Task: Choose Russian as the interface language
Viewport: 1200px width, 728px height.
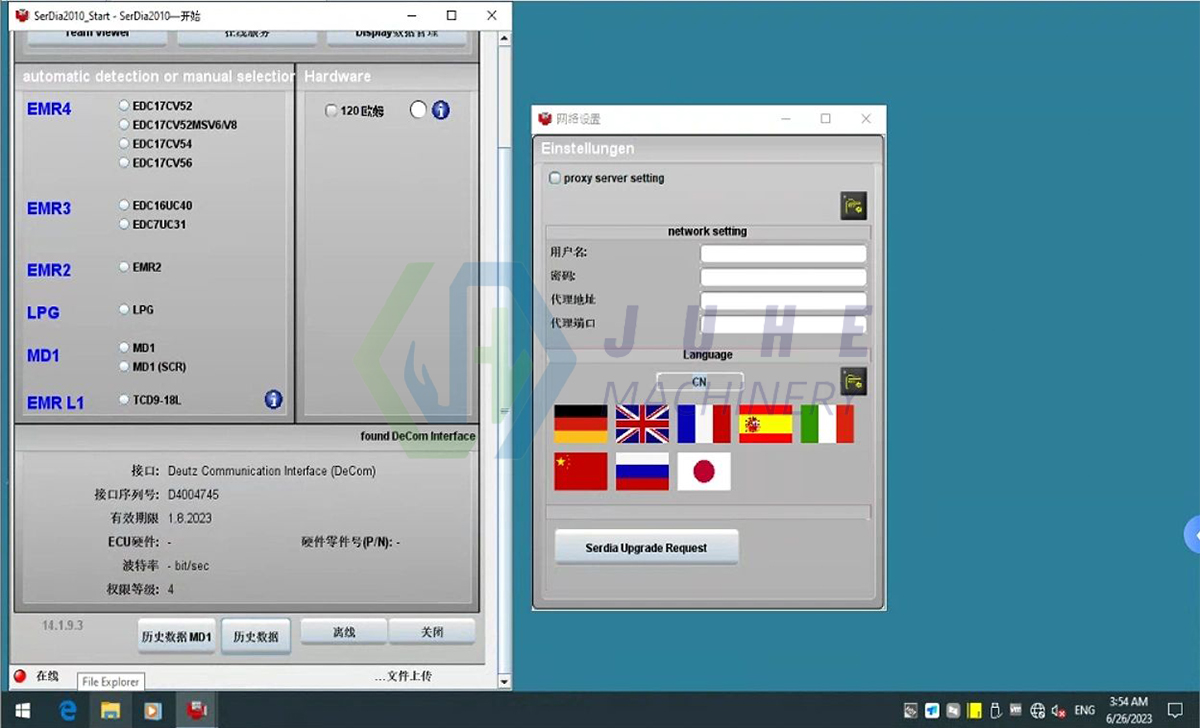Action: 642,471
